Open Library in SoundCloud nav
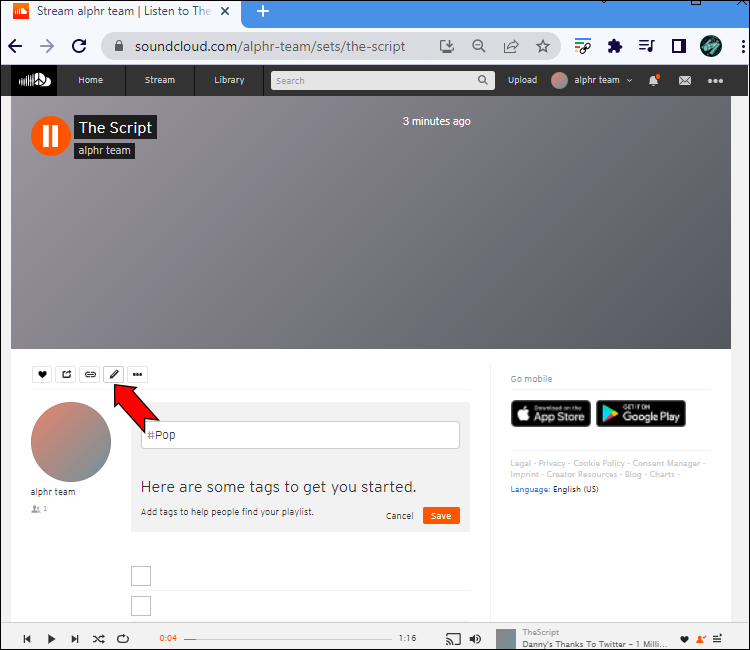The width and height of the screenshot is (750, 650). click(x=229, y=80)
